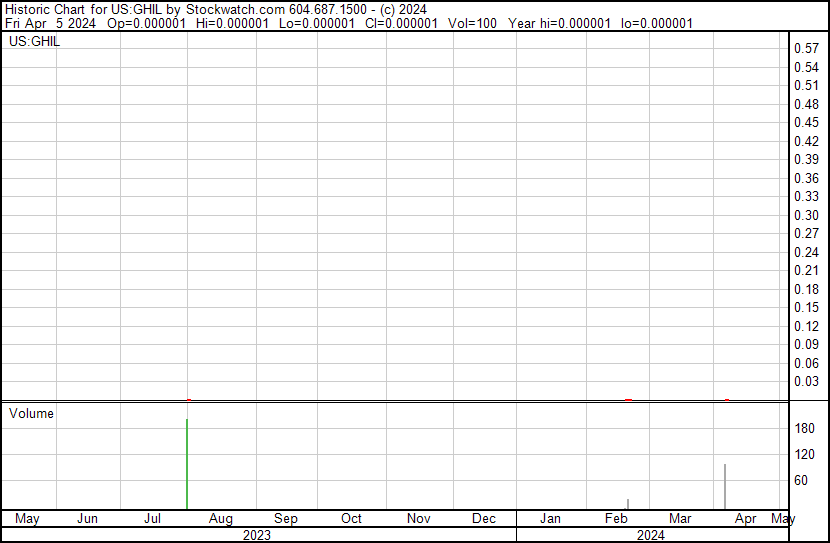Screen dimensions: 830x543
Task: Click the 120 volume axis label
Action: pyautogui.click(x=805, y=454)
